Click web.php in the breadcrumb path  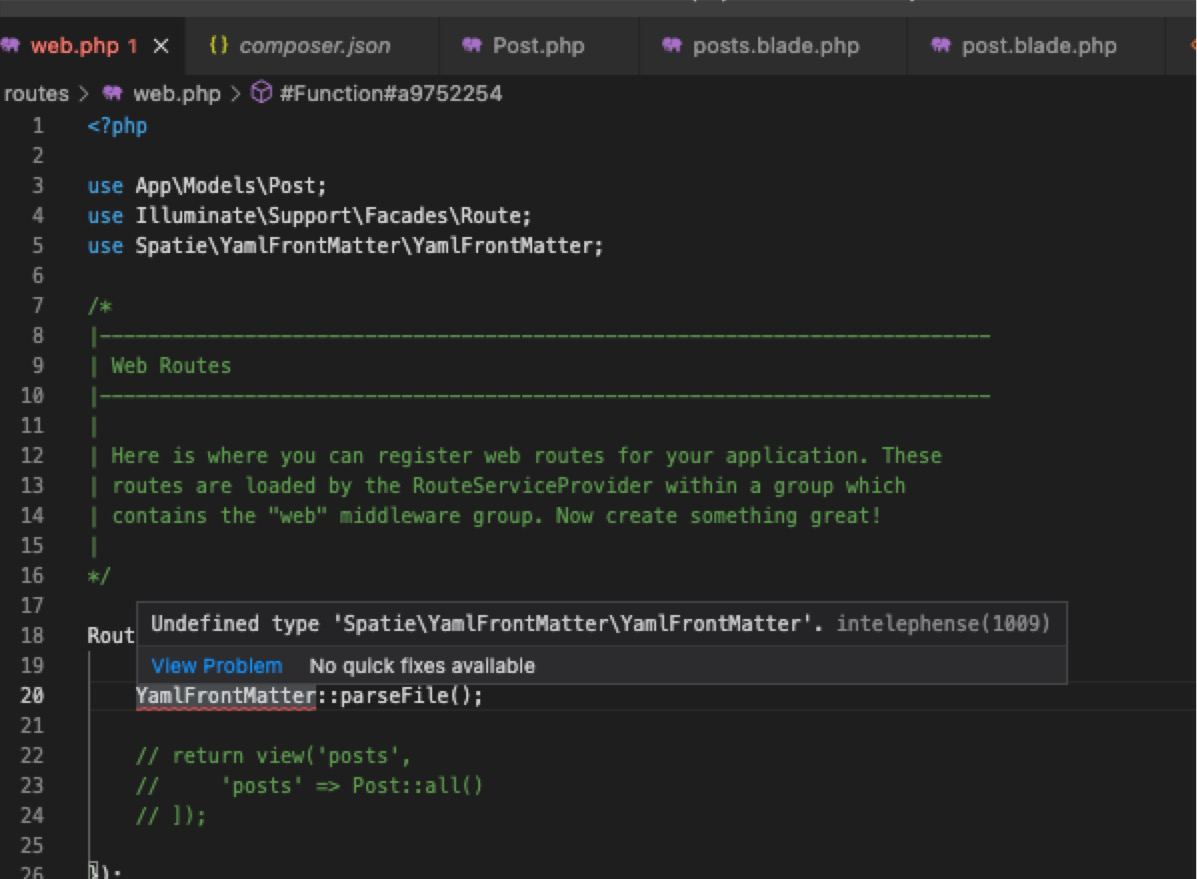176,94
